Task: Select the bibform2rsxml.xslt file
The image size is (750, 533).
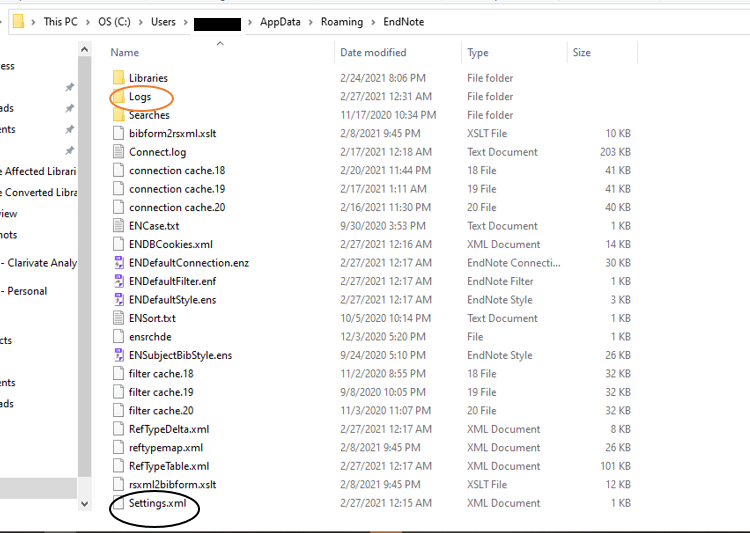Action: point(172,134)
